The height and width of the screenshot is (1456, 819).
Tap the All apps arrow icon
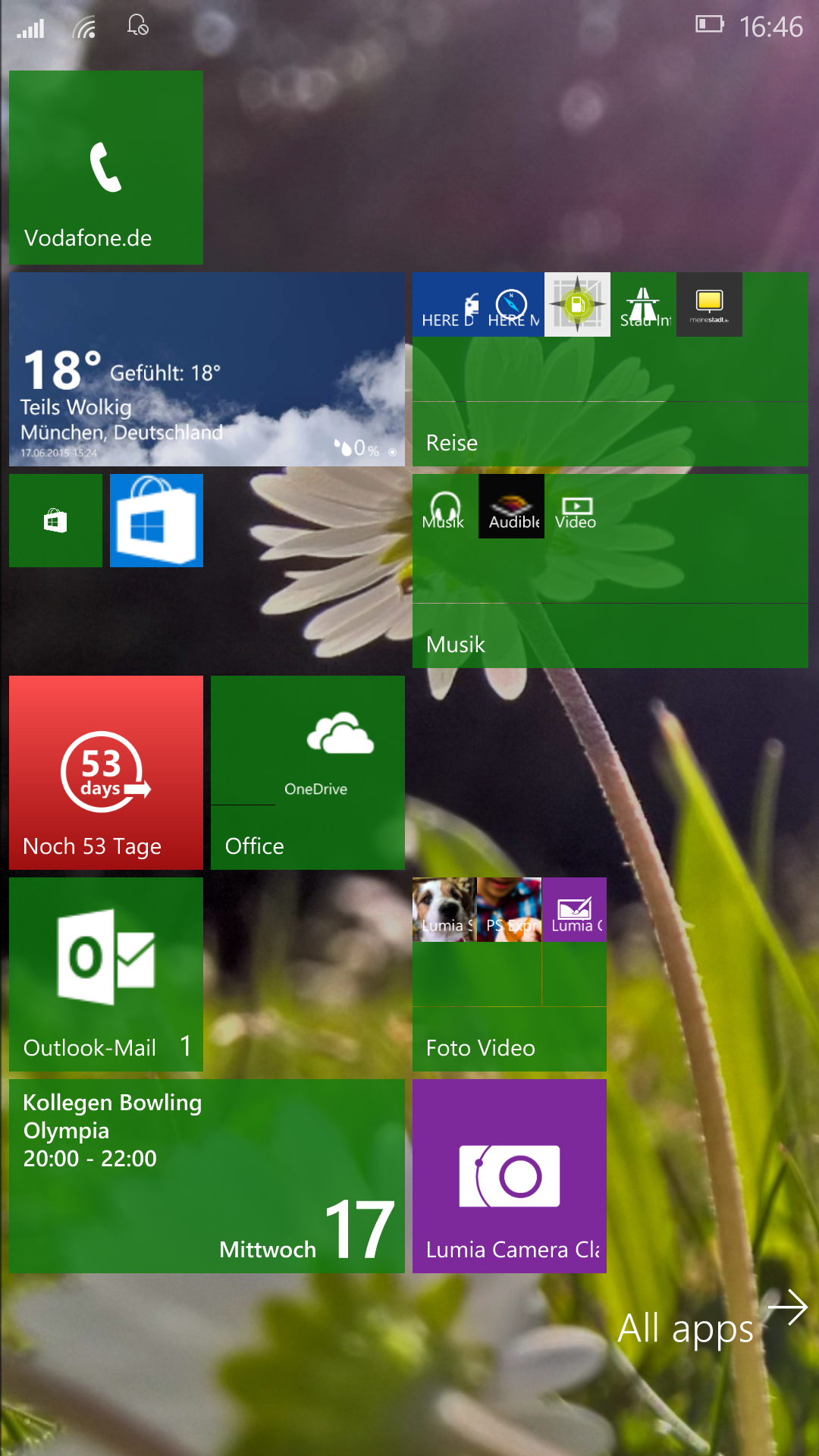click(788, 1307)
